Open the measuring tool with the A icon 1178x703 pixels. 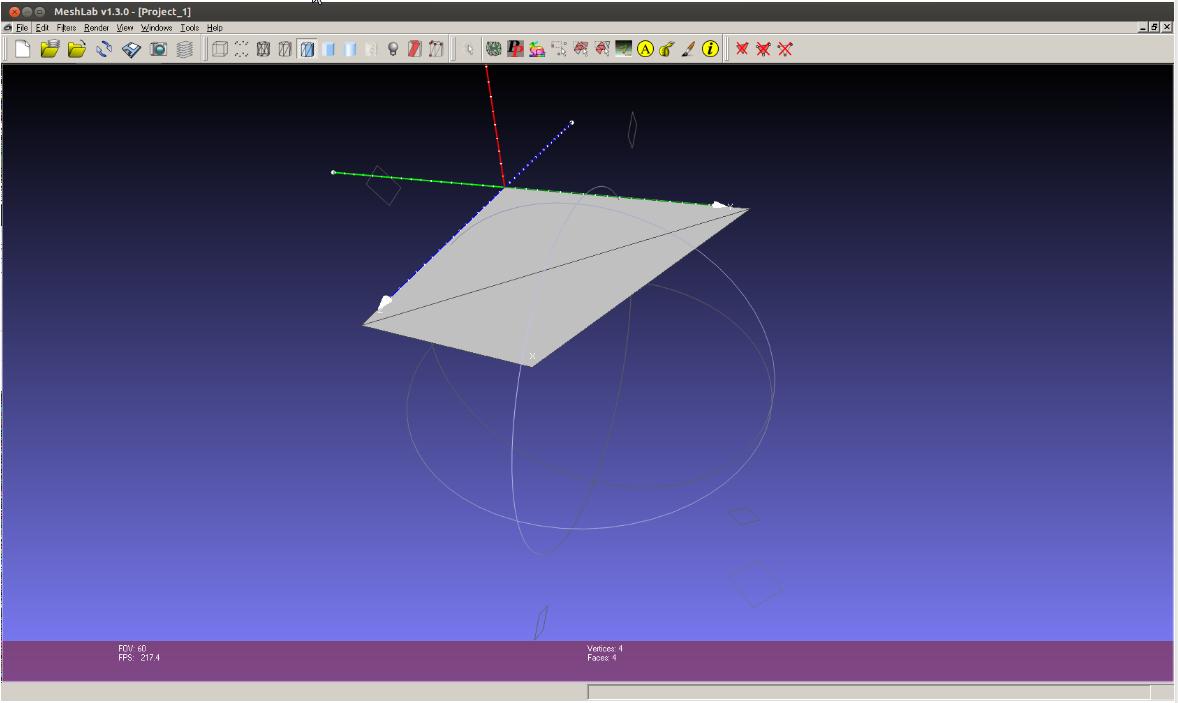coord(645,49)
